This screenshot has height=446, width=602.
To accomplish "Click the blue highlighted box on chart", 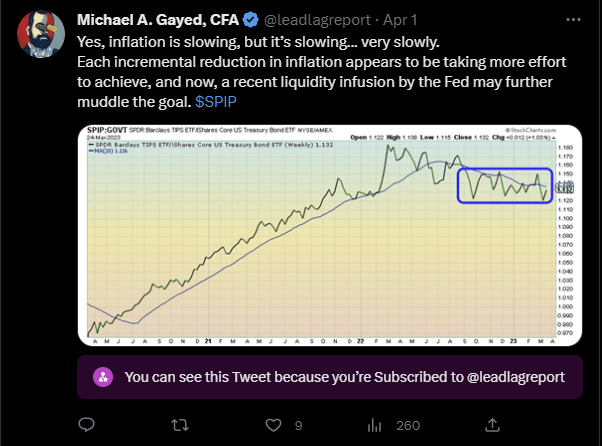I will coord(505,185).
